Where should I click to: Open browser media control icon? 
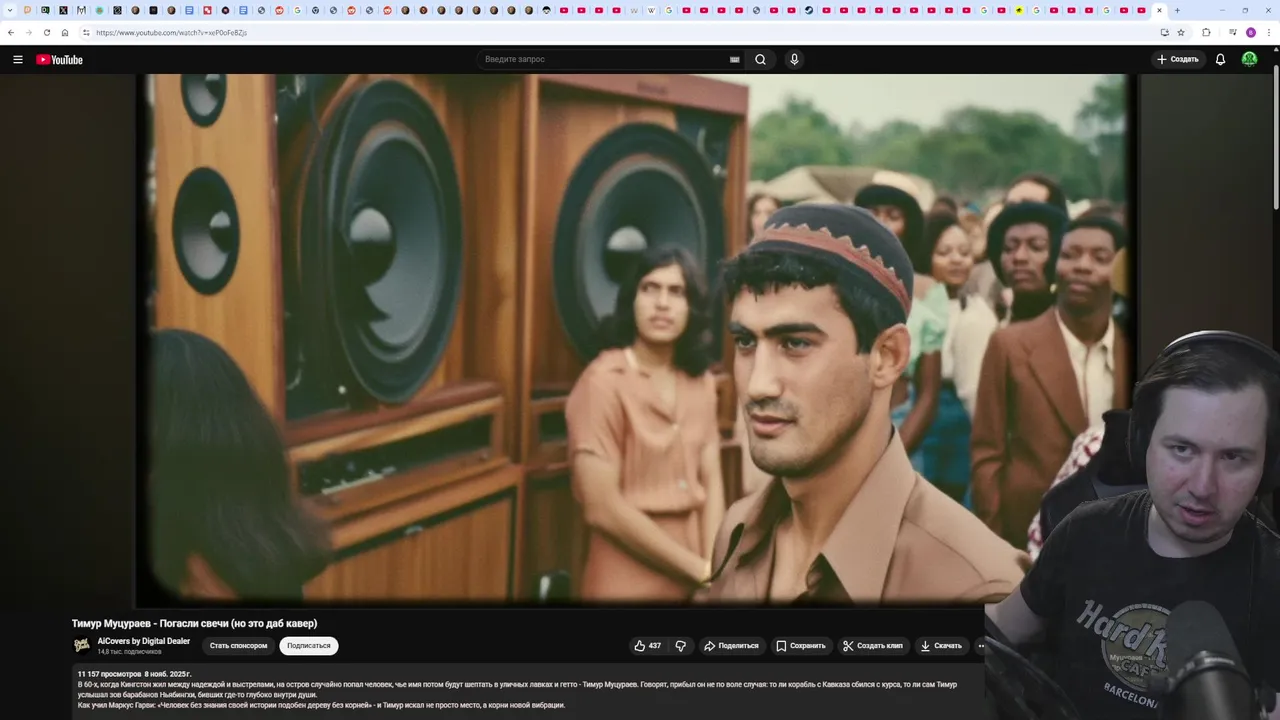[1233, 32]
